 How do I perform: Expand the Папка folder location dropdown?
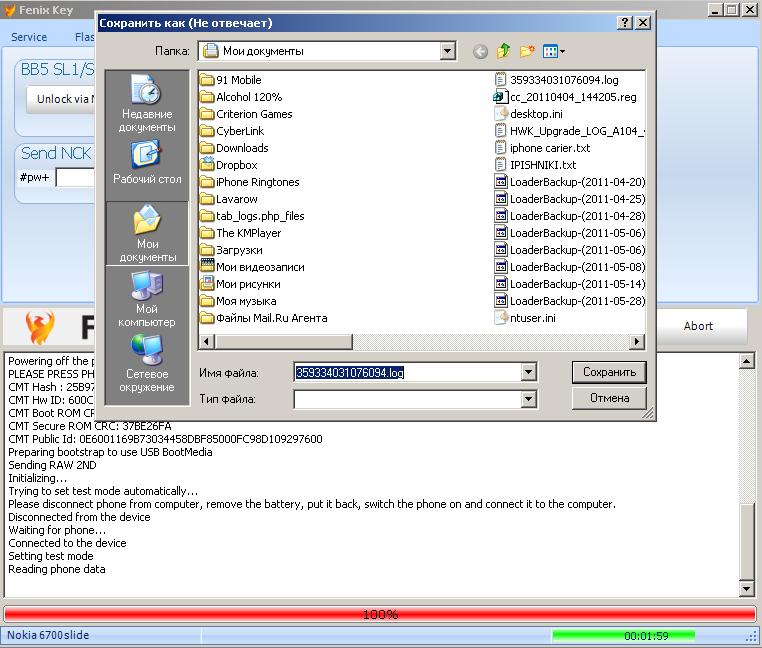coord(447,51)
